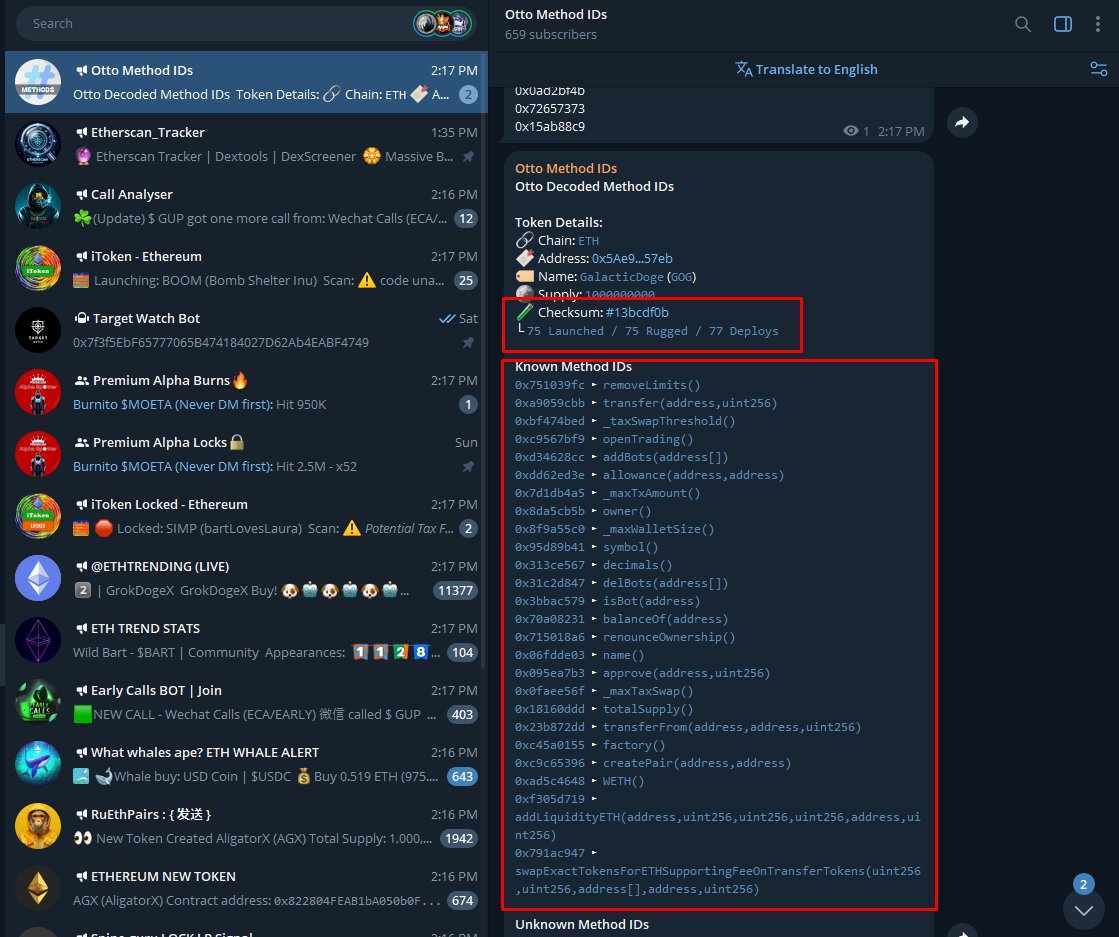
Task: Select method ID 0x751039fc removeLimits()
Action: (x=608, y=385)
